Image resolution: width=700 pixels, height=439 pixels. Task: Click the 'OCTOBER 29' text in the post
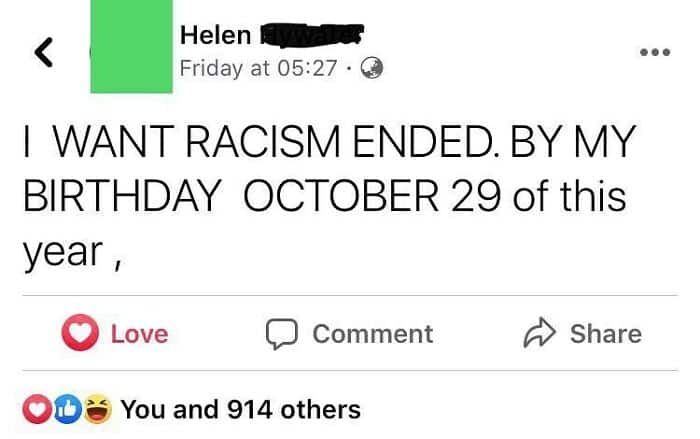tap(371, 196)
